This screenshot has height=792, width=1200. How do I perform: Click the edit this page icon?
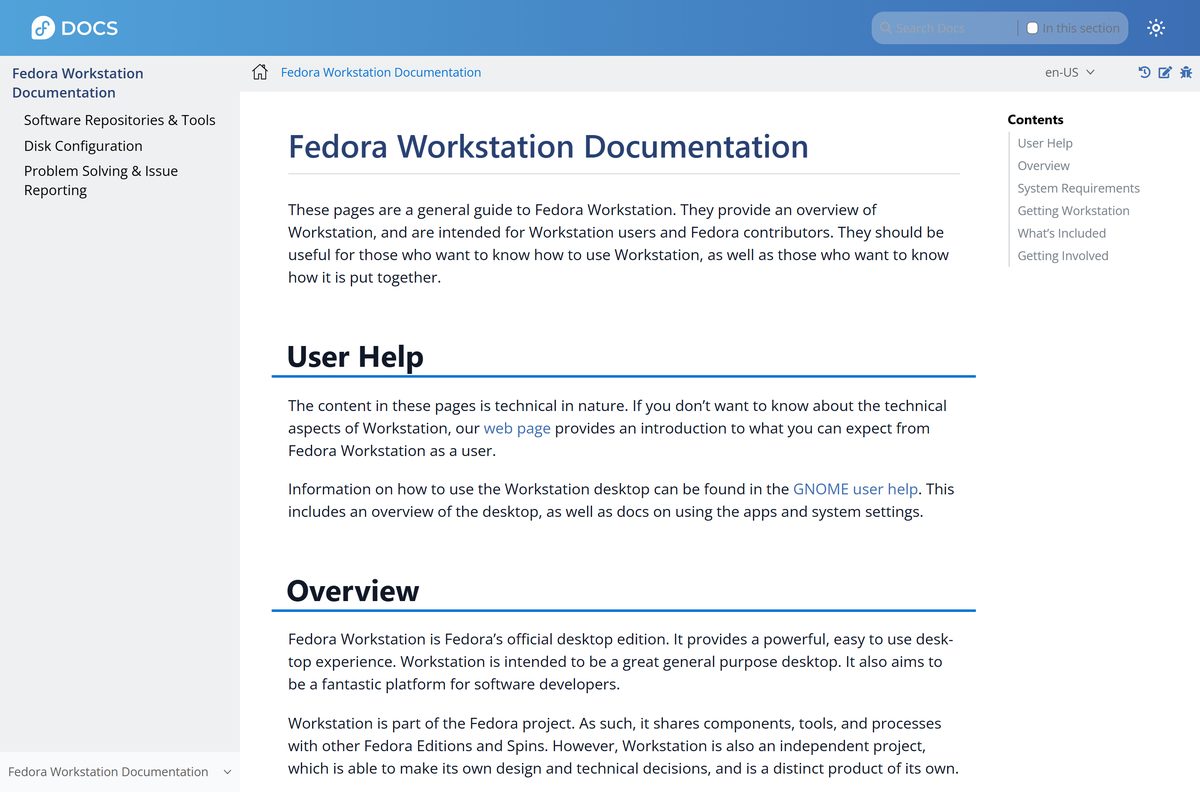pos(1165,72)
